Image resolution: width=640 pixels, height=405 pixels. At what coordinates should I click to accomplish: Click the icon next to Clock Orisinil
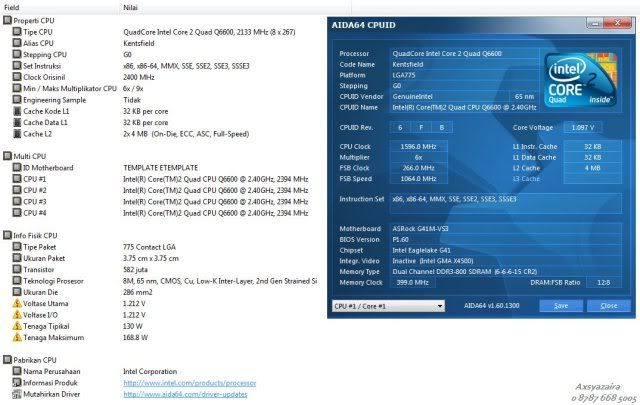pyautogui.click(x=17, y=77)
